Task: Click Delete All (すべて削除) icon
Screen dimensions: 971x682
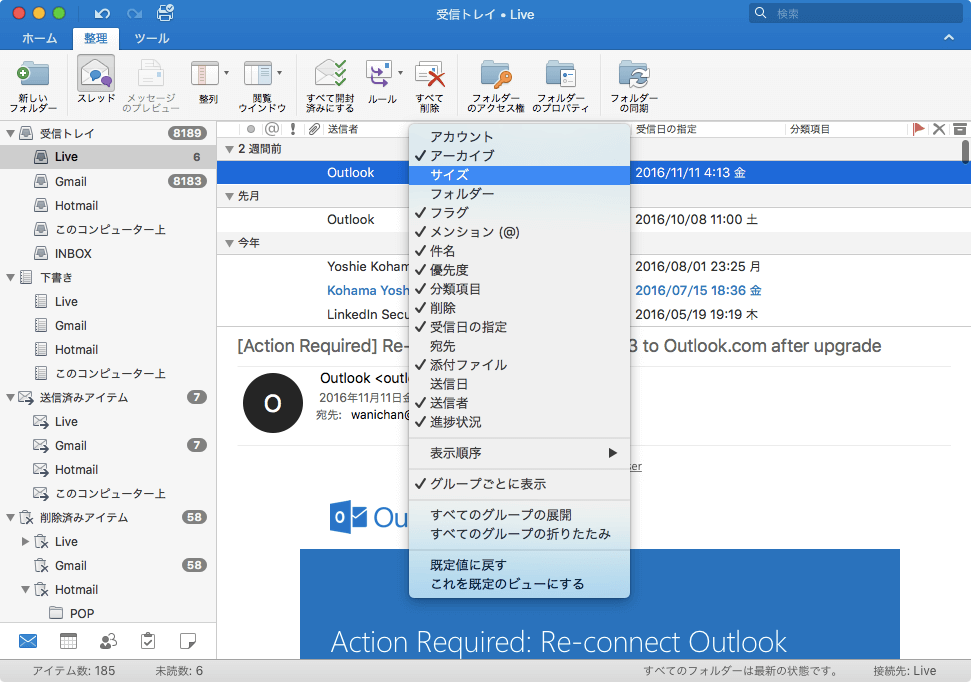Action: point(430,74)
